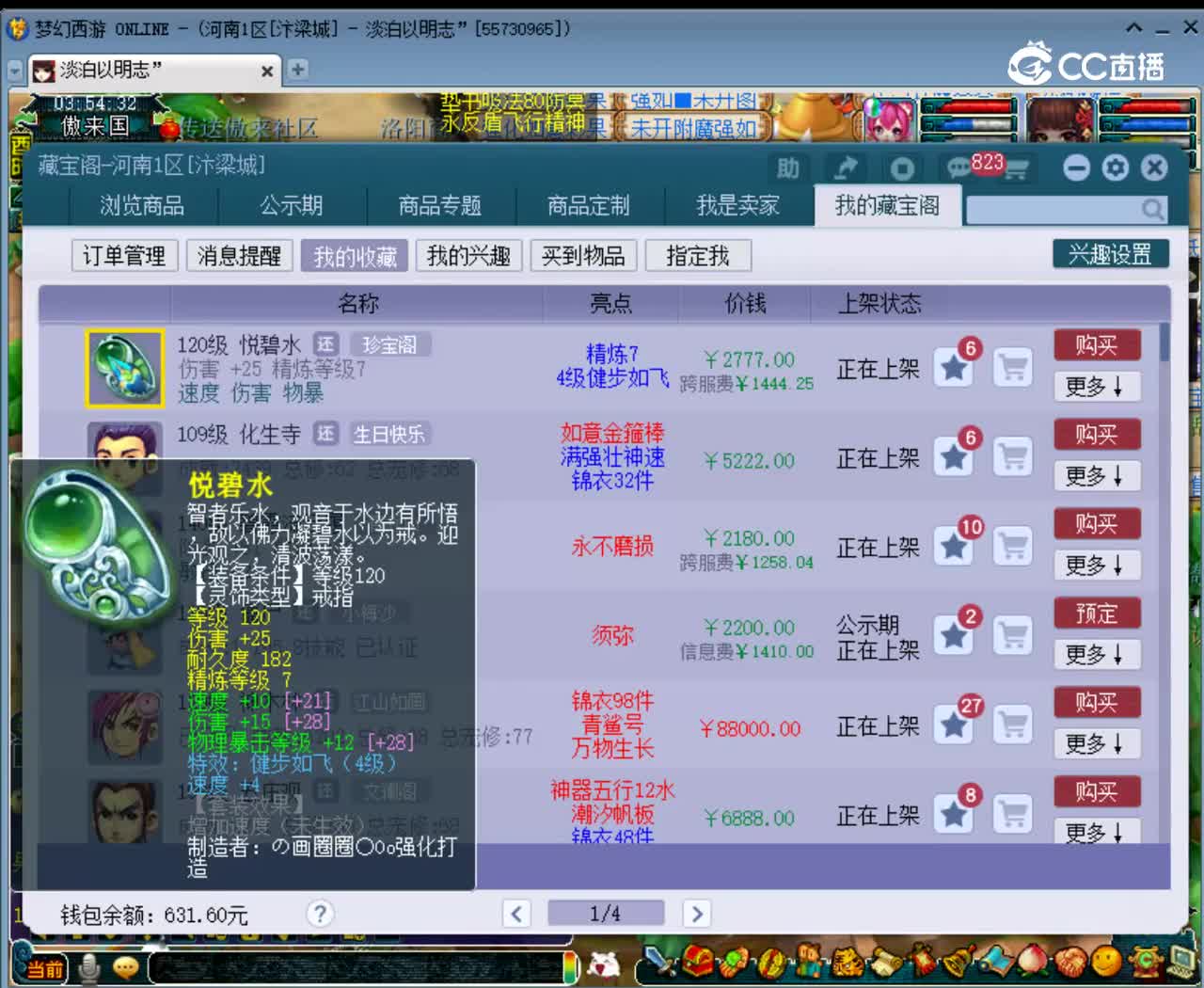Buy the ￥88000 character
This screenshot has width=1204, height=988.
[x=1097, y=703]
